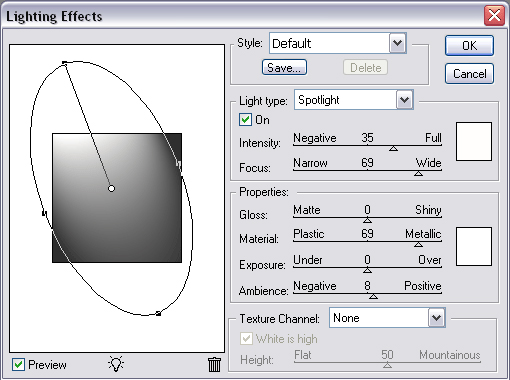Screen dimensions: 510x380
Task: Click the Full label on the Intensity slider
Action: tap(433, 138)
